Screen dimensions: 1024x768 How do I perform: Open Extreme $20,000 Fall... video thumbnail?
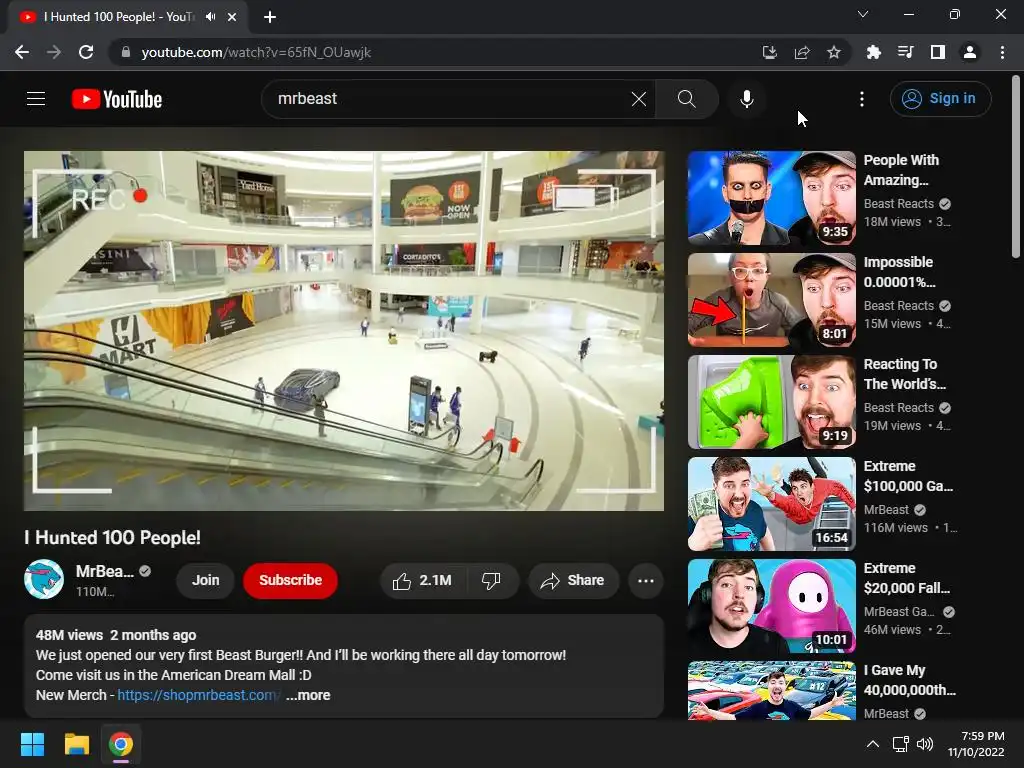[x=771, y=605]
